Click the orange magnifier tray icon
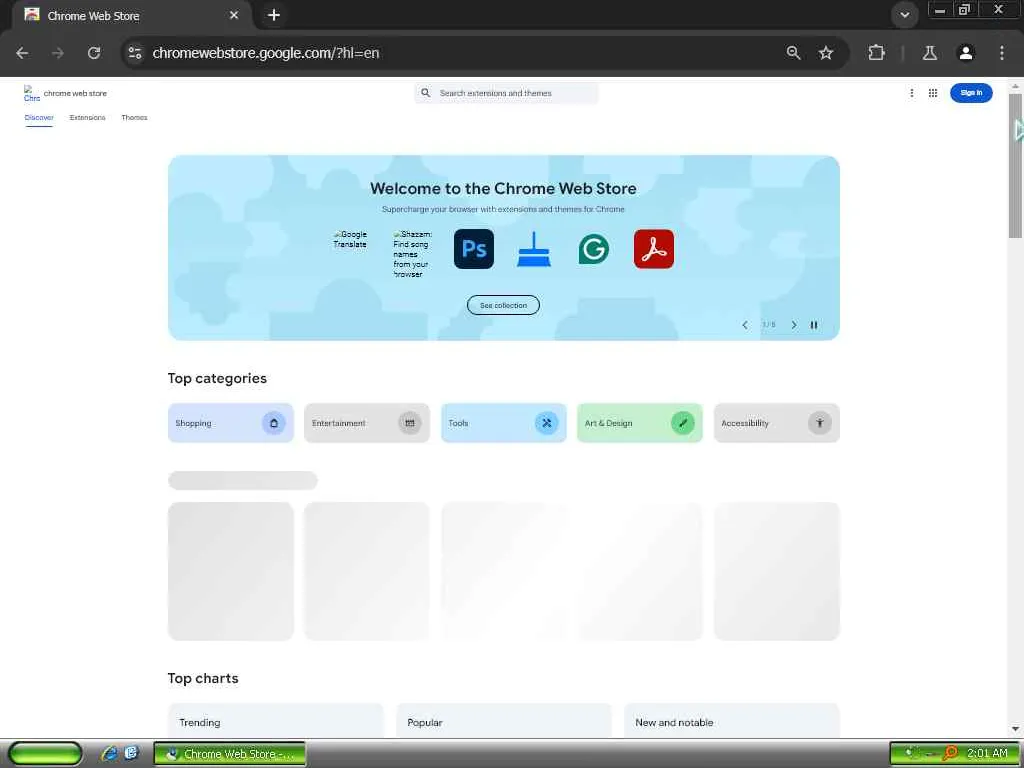Viewport: 1024px width, 768px height. (950, 754)
